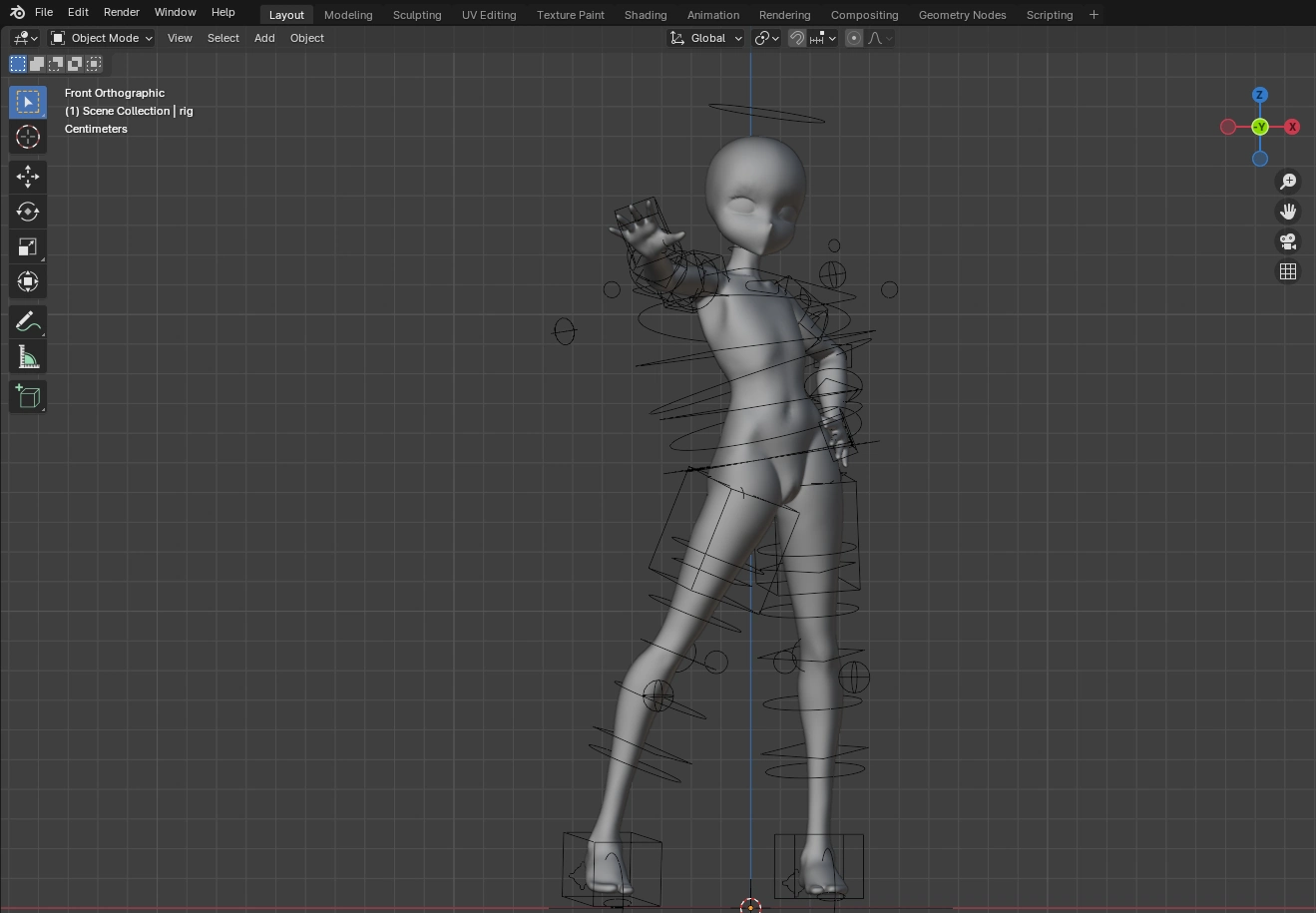Screen dimensions: 1316x913
Task: Open the Help menu
Action: (x=223, y=12)
